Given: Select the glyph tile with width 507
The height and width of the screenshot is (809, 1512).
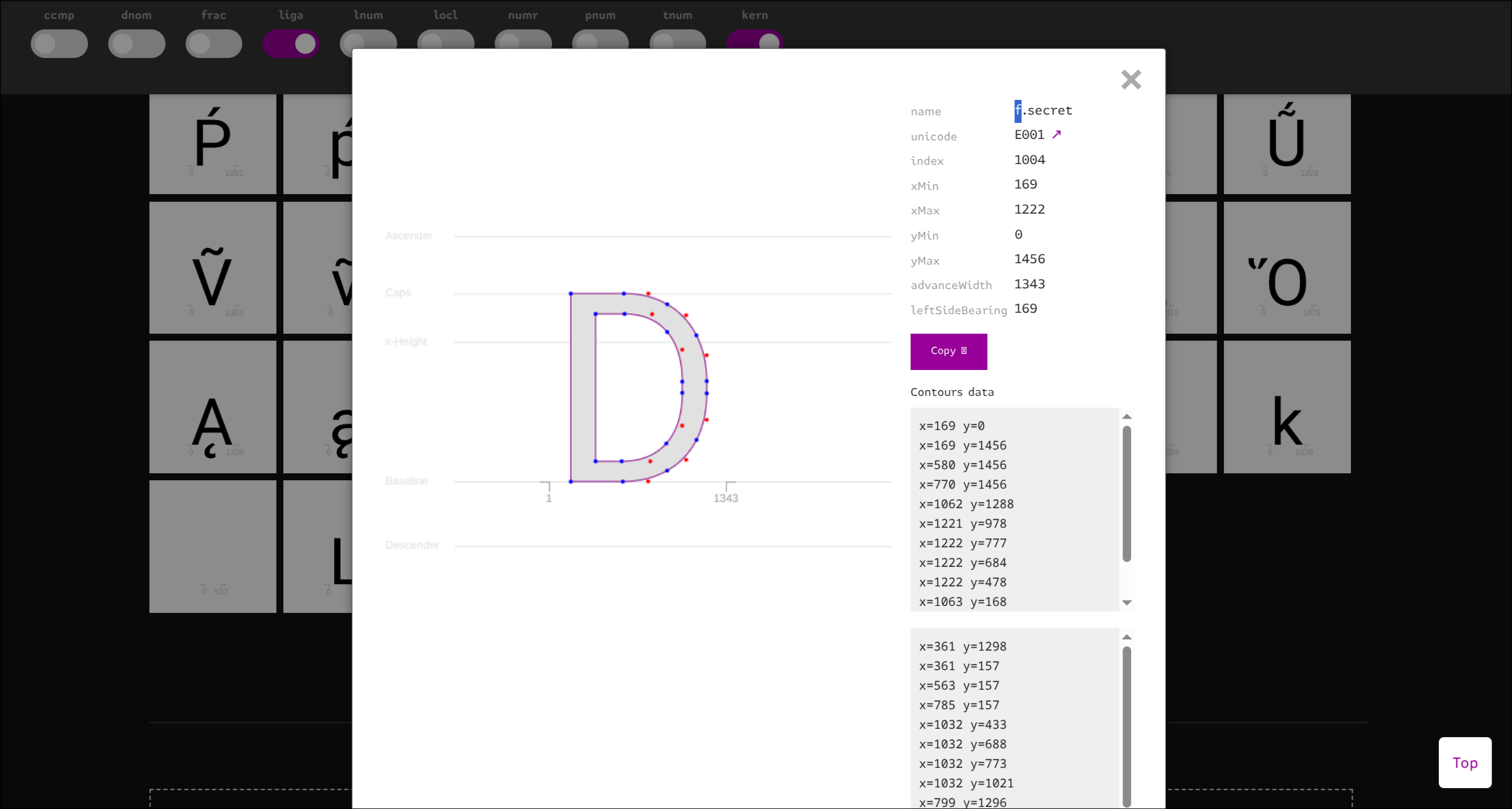Looking at the screenshot, I should coord(213,547).
